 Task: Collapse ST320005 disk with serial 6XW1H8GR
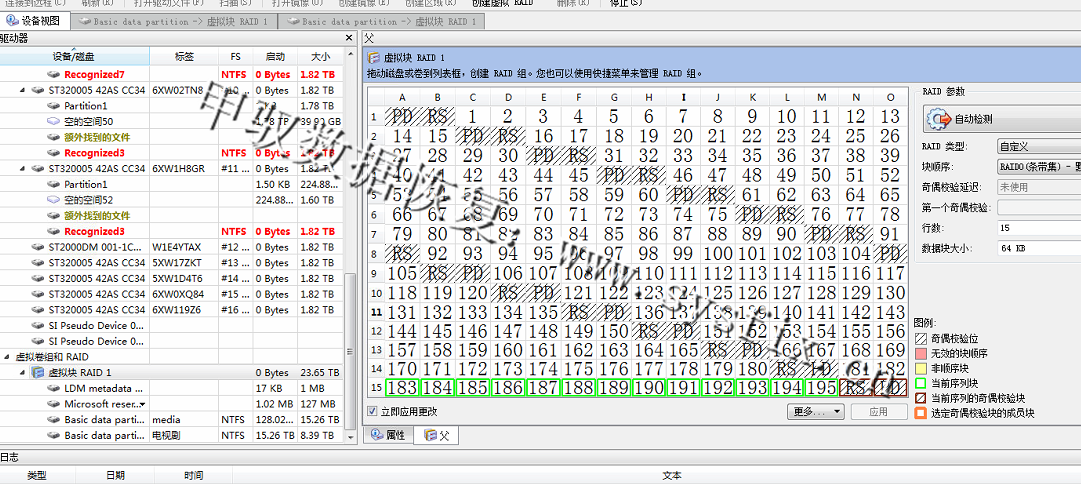[22, 169]
